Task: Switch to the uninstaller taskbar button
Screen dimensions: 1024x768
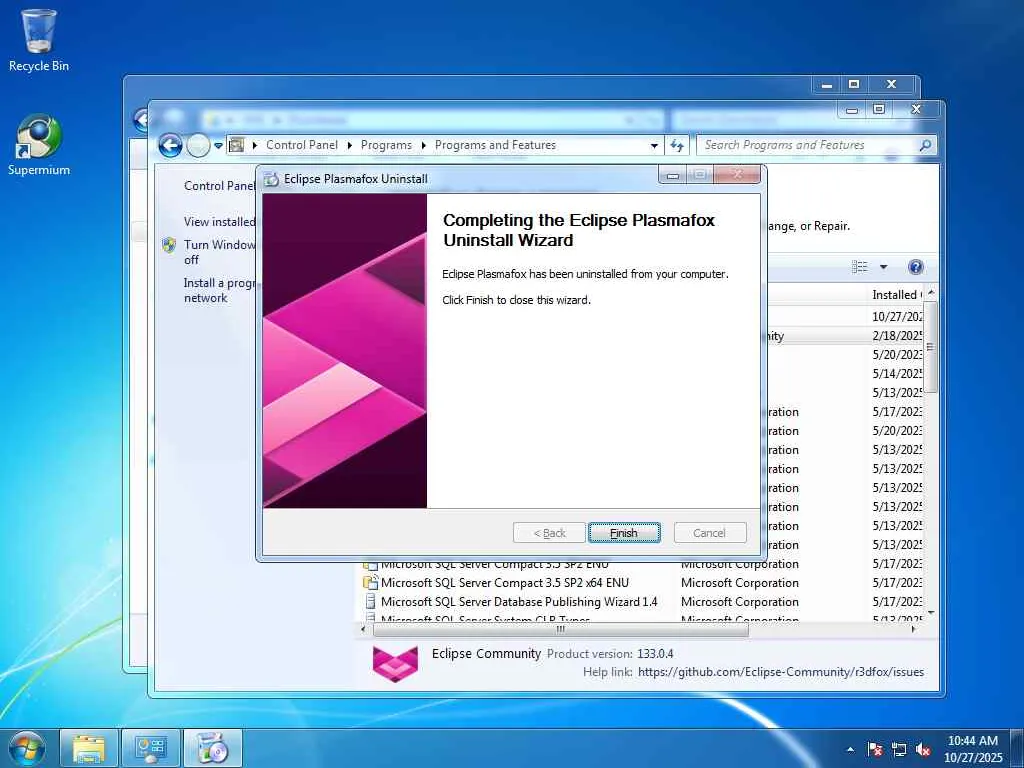Action: click(x=213, y=748)
